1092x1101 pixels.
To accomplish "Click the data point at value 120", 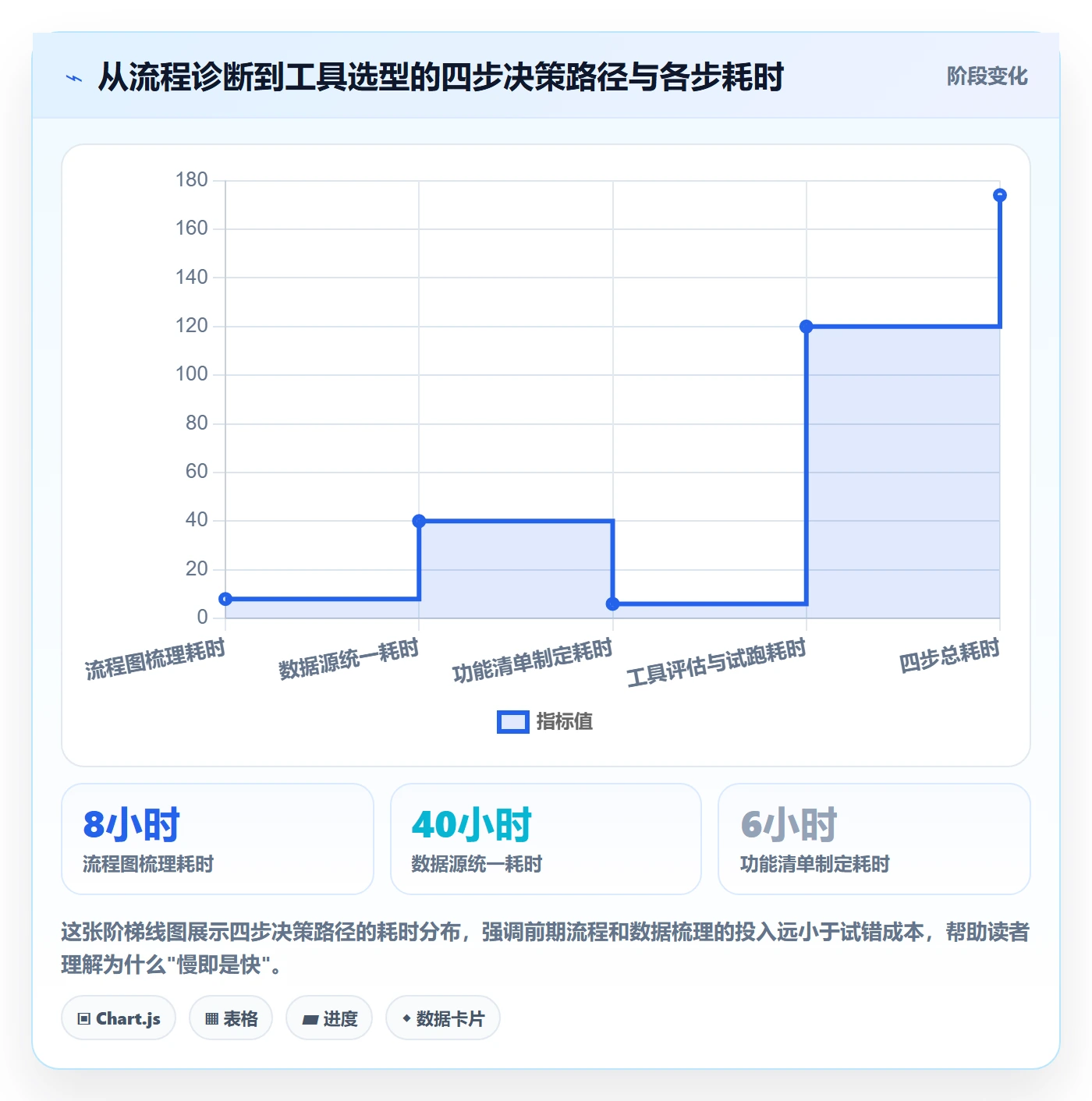I will click(807, 327).
